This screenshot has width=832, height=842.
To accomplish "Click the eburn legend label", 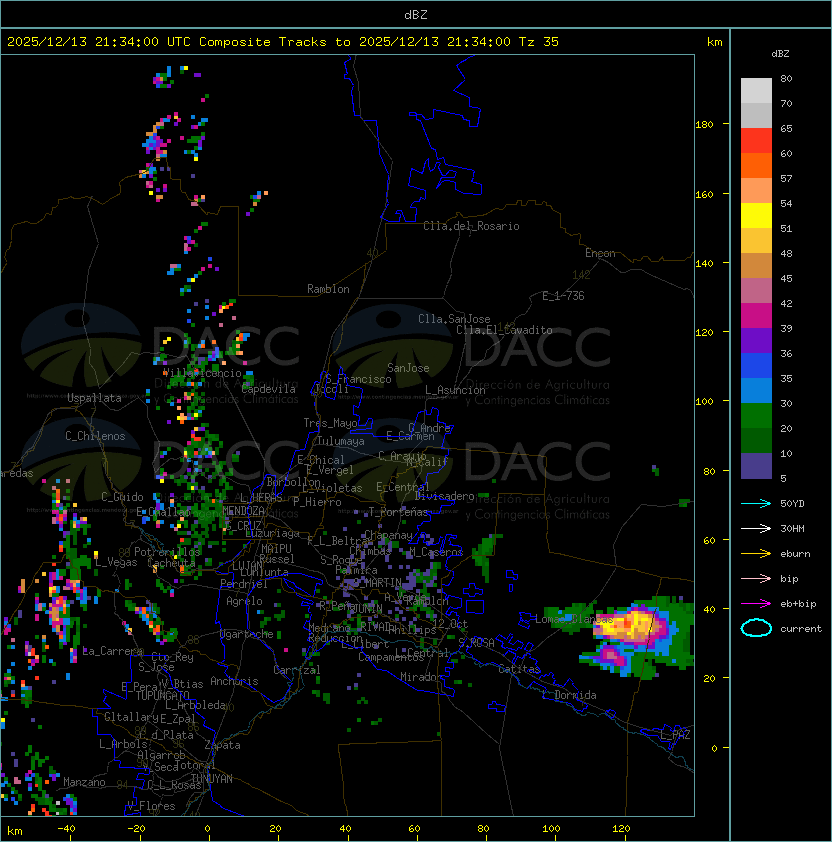I will pyautogui.click(x=795, y=554).
